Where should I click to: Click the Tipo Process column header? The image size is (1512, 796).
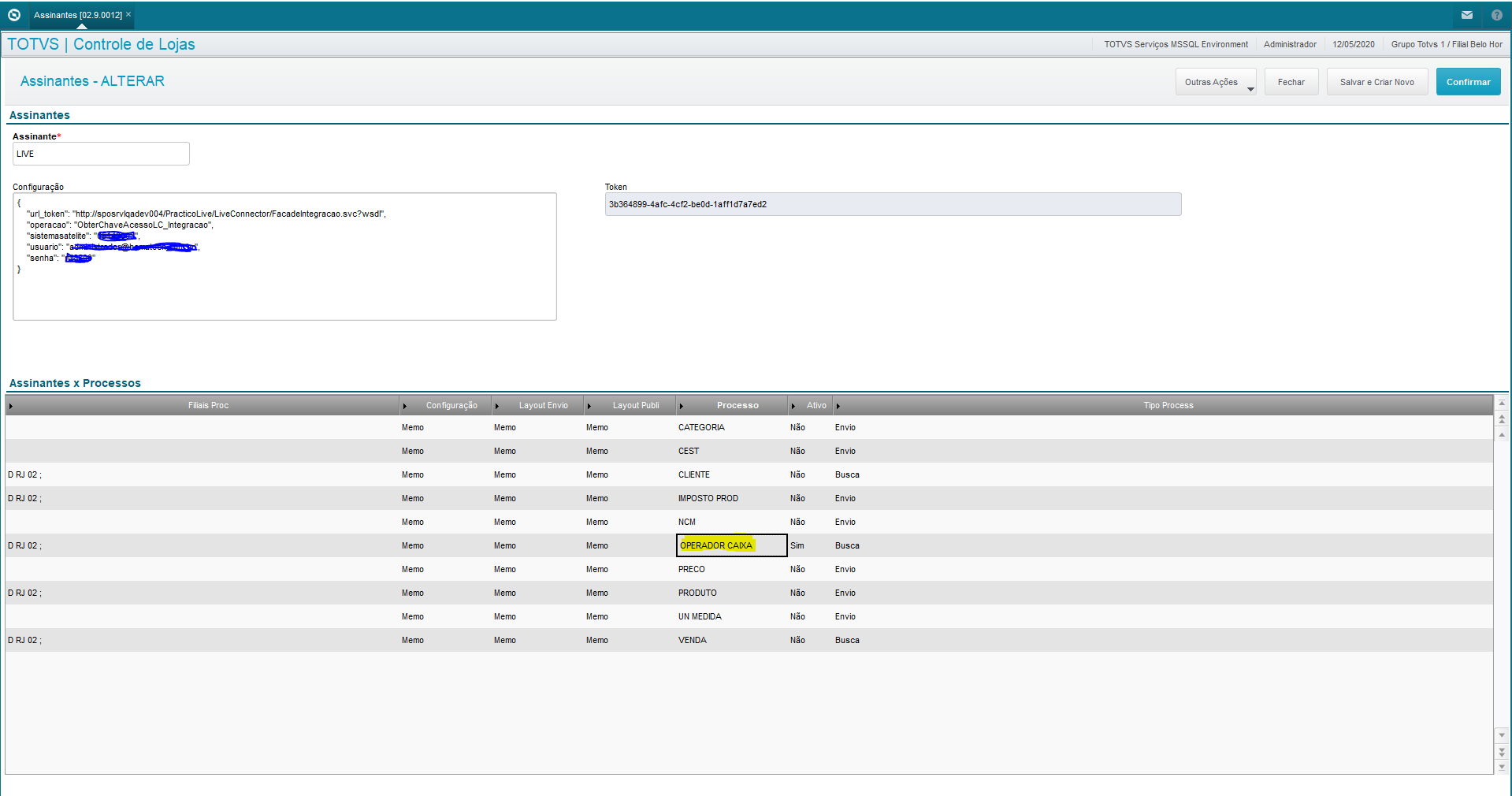click(1168, 406)
